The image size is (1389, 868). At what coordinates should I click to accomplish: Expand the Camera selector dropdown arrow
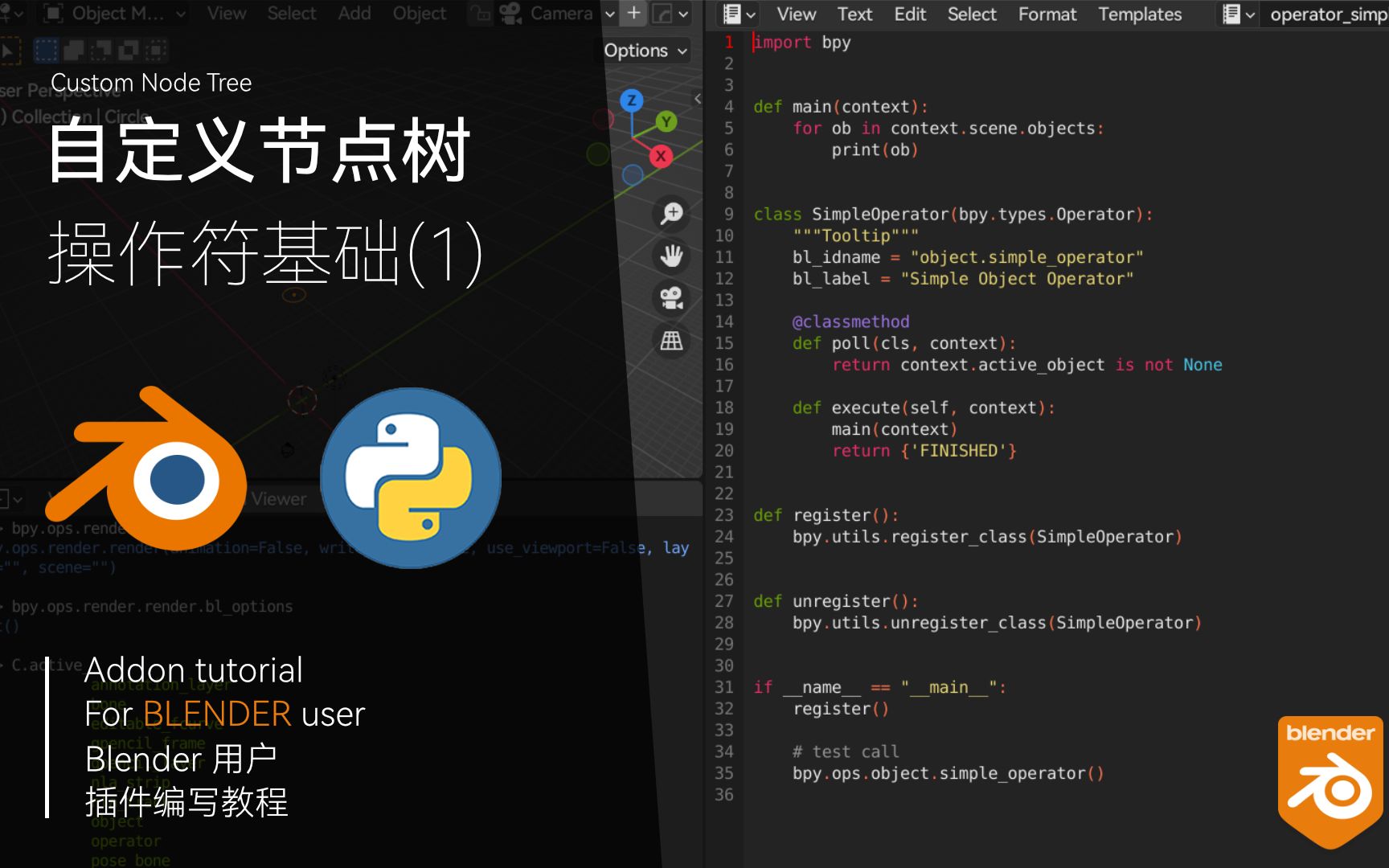point(609,13)
